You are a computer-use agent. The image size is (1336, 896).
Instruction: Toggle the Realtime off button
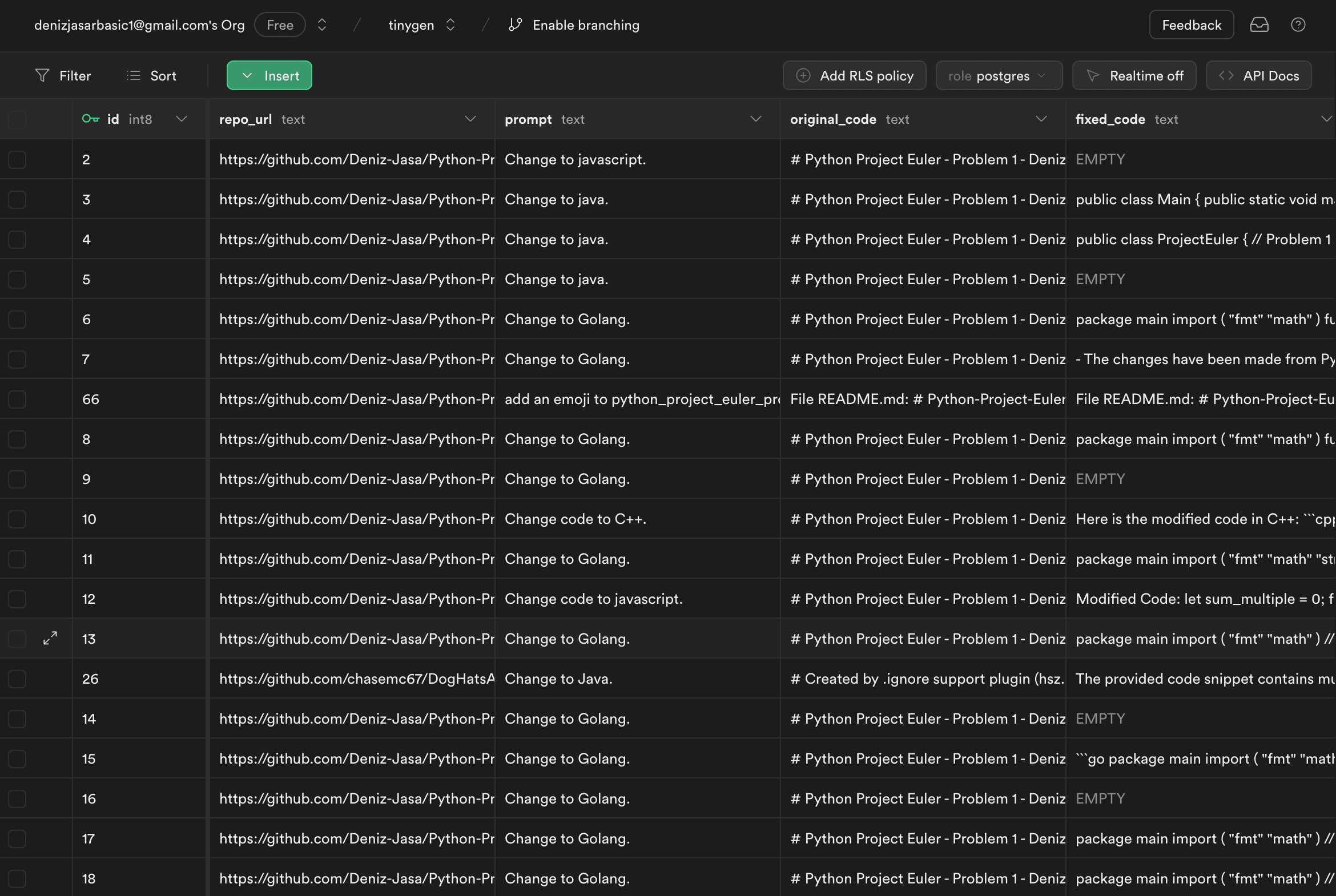point(1134,75)
